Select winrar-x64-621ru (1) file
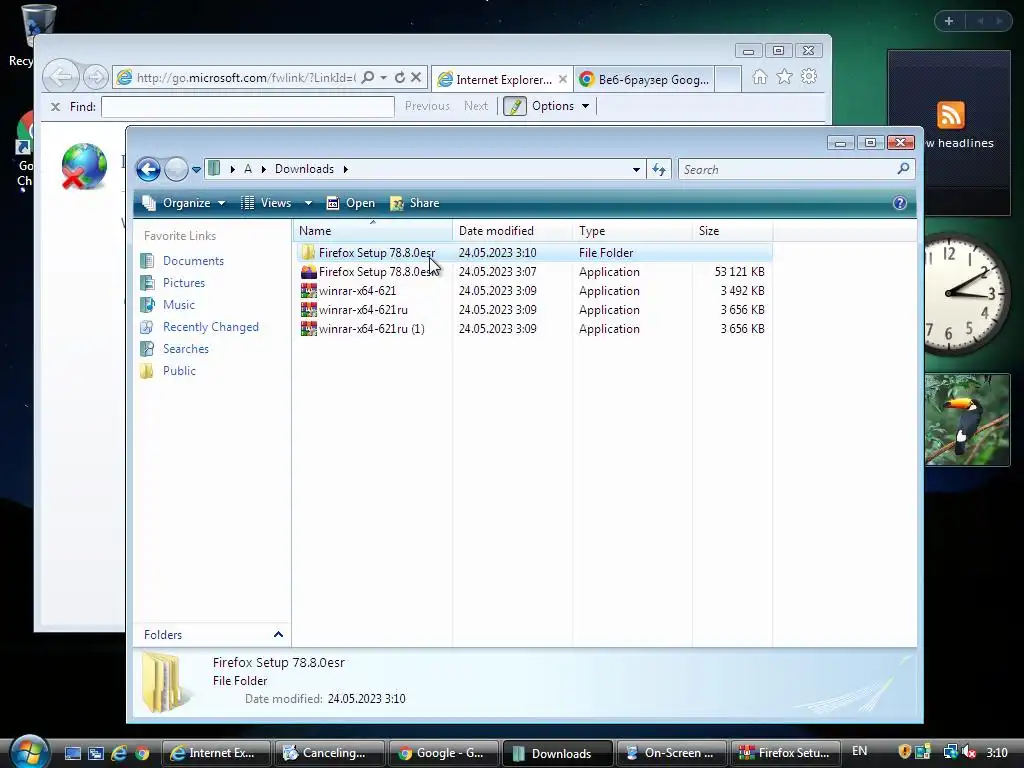Screen dimensions: 1024x768 363,328
